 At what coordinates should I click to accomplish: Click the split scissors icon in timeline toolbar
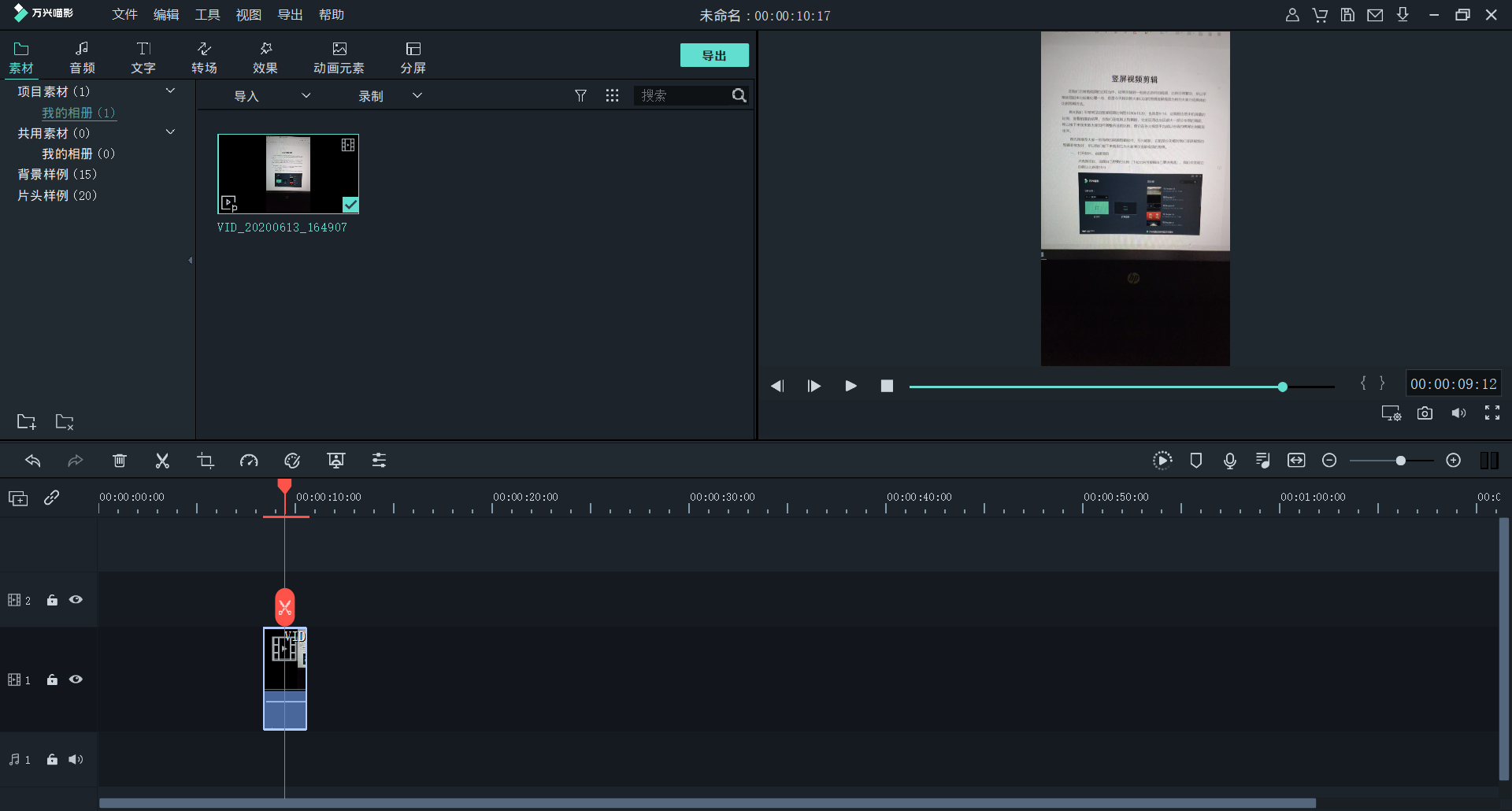click(x=162, y=461)
